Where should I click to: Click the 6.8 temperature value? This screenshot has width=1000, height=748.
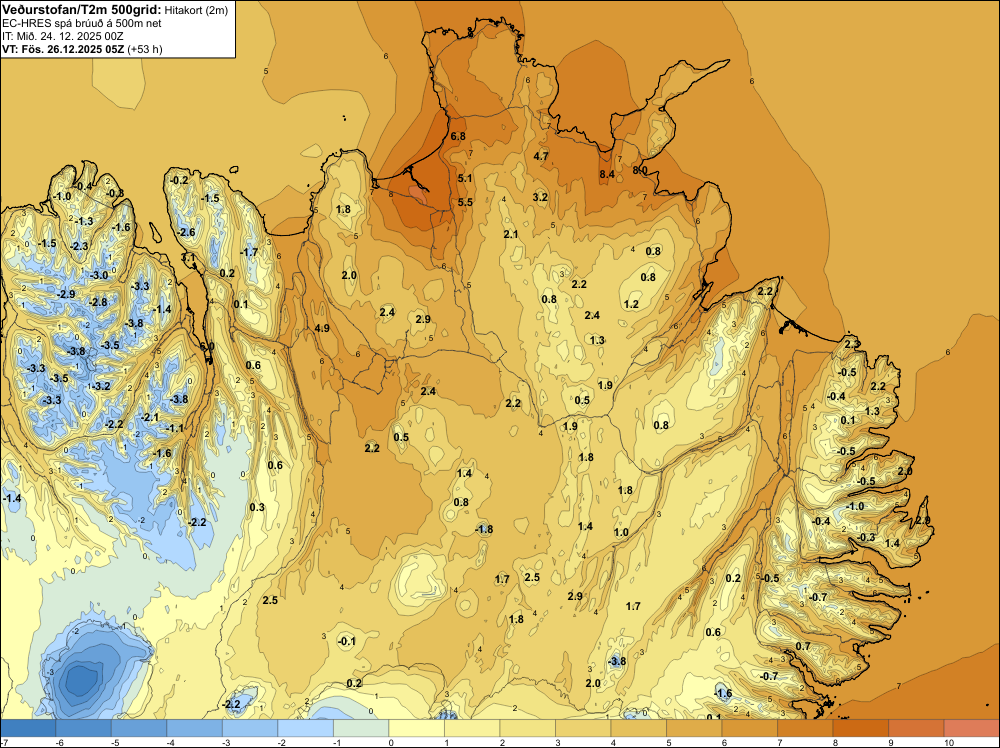pos(458,136)
